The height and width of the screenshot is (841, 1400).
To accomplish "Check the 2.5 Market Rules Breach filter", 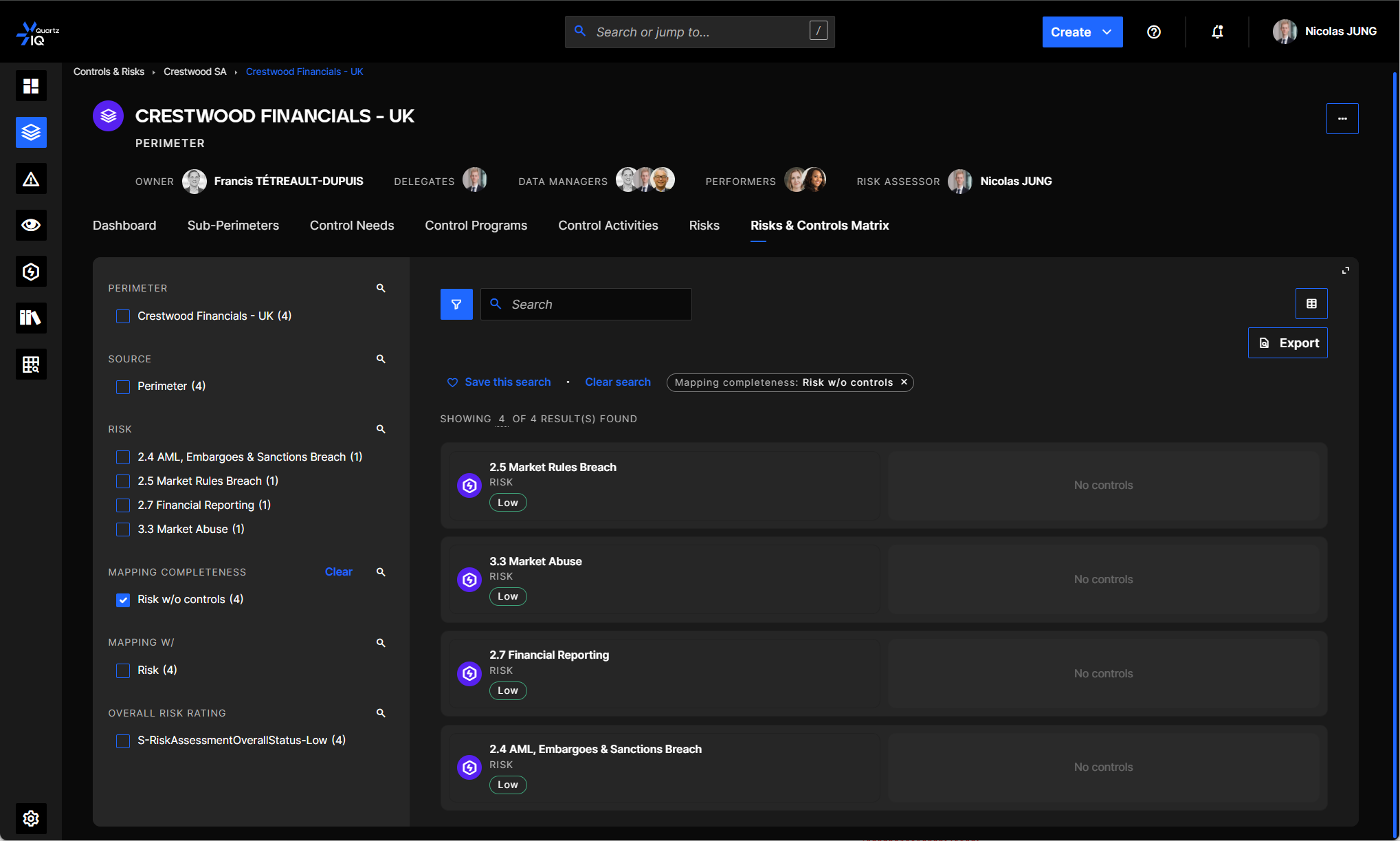I will click(123, 481).
